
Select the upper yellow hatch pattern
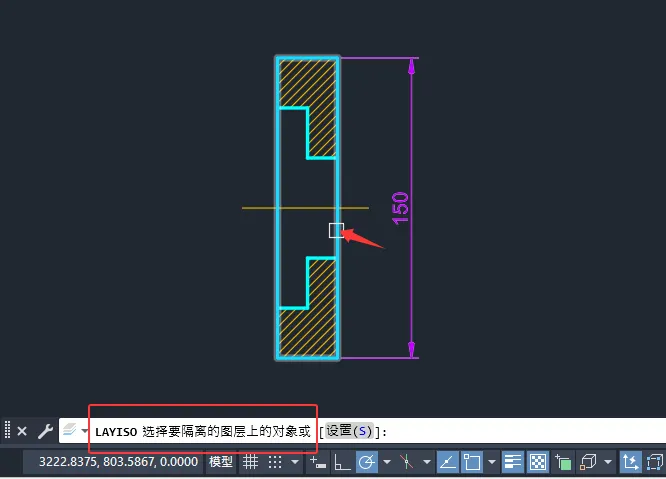(x=322, y=85)
